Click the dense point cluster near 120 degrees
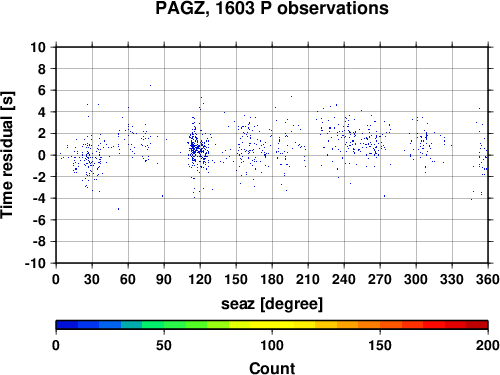The image size is (500, 375). pyautogui.click(x=199, y=149)
